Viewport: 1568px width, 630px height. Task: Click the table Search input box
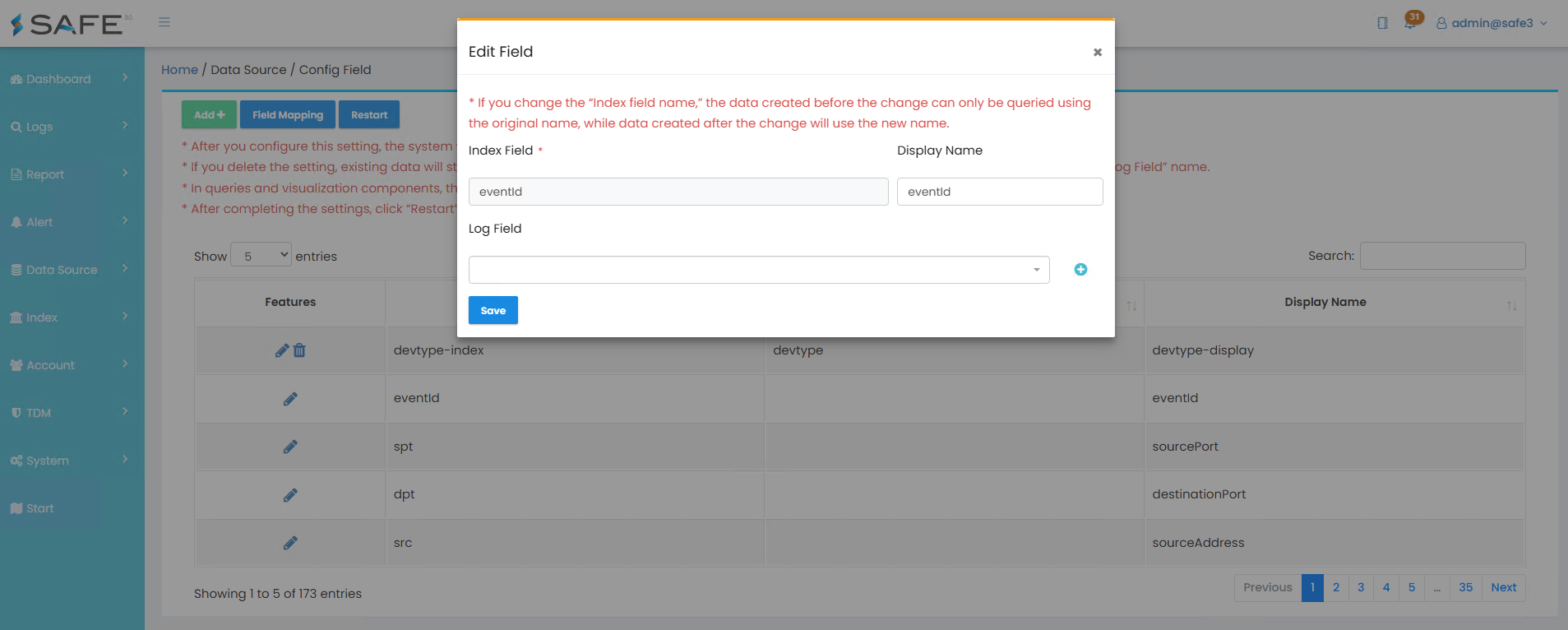click(x=1443, y=256)
